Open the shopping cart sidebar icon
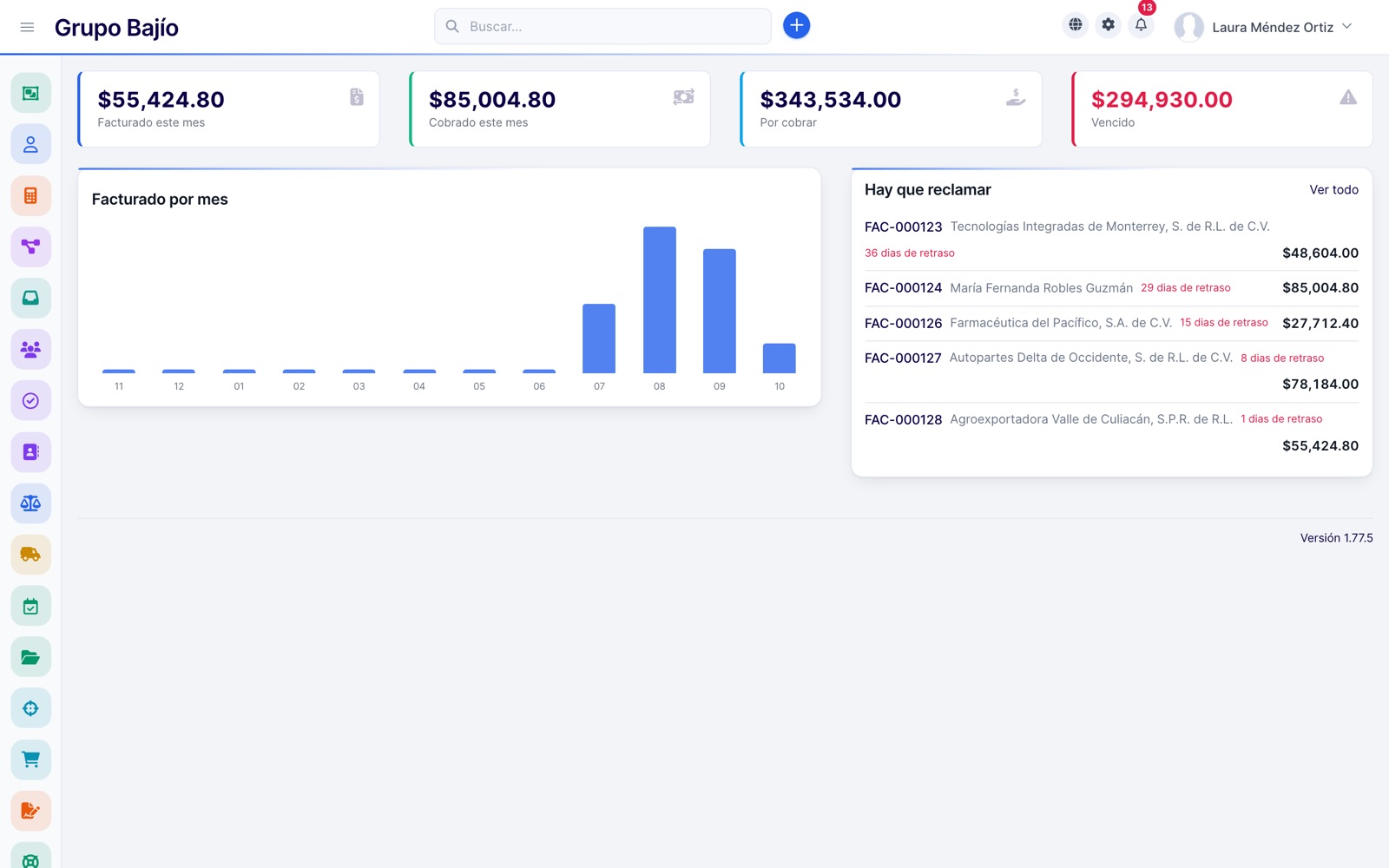 (x=30, y=759)
